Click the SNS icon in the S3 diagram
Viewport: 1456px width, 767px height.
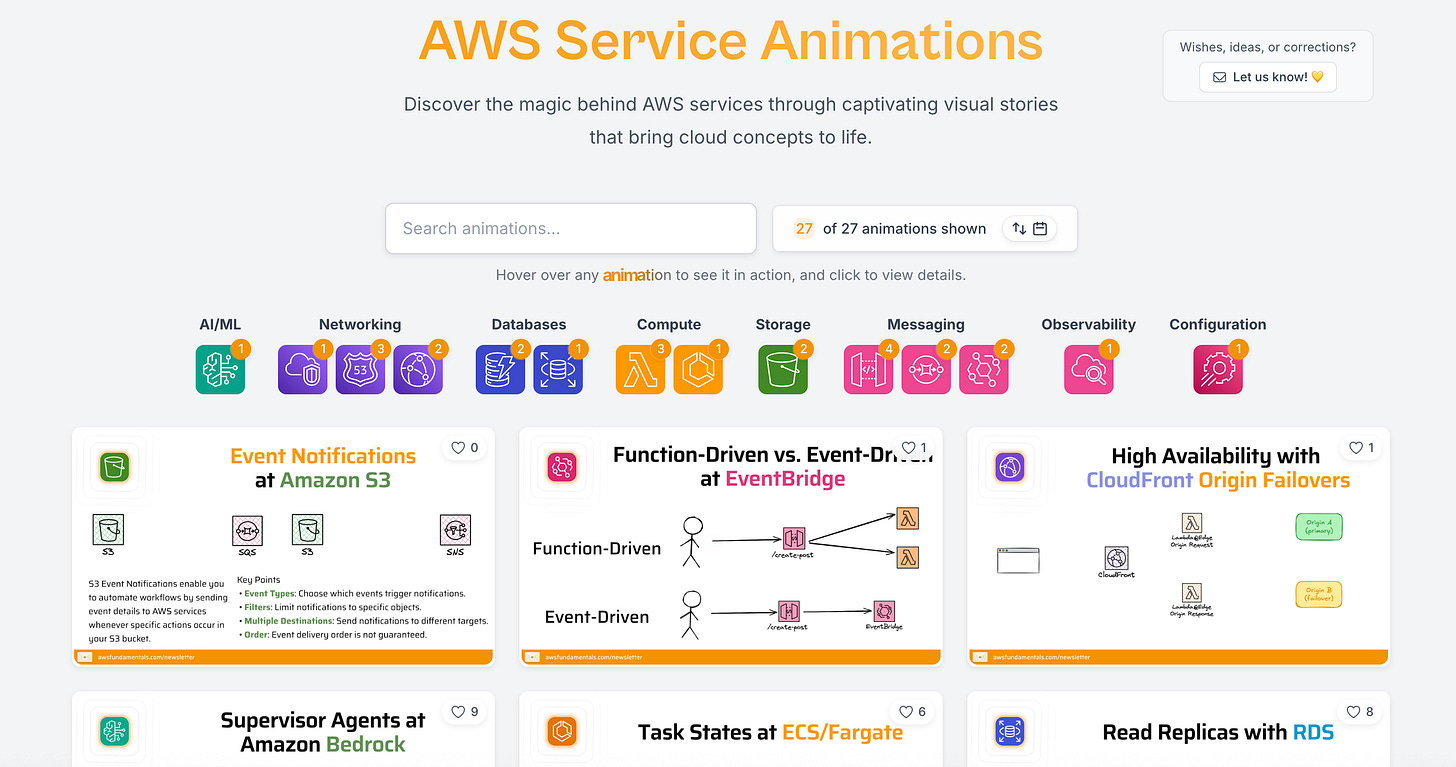(455, 530)
